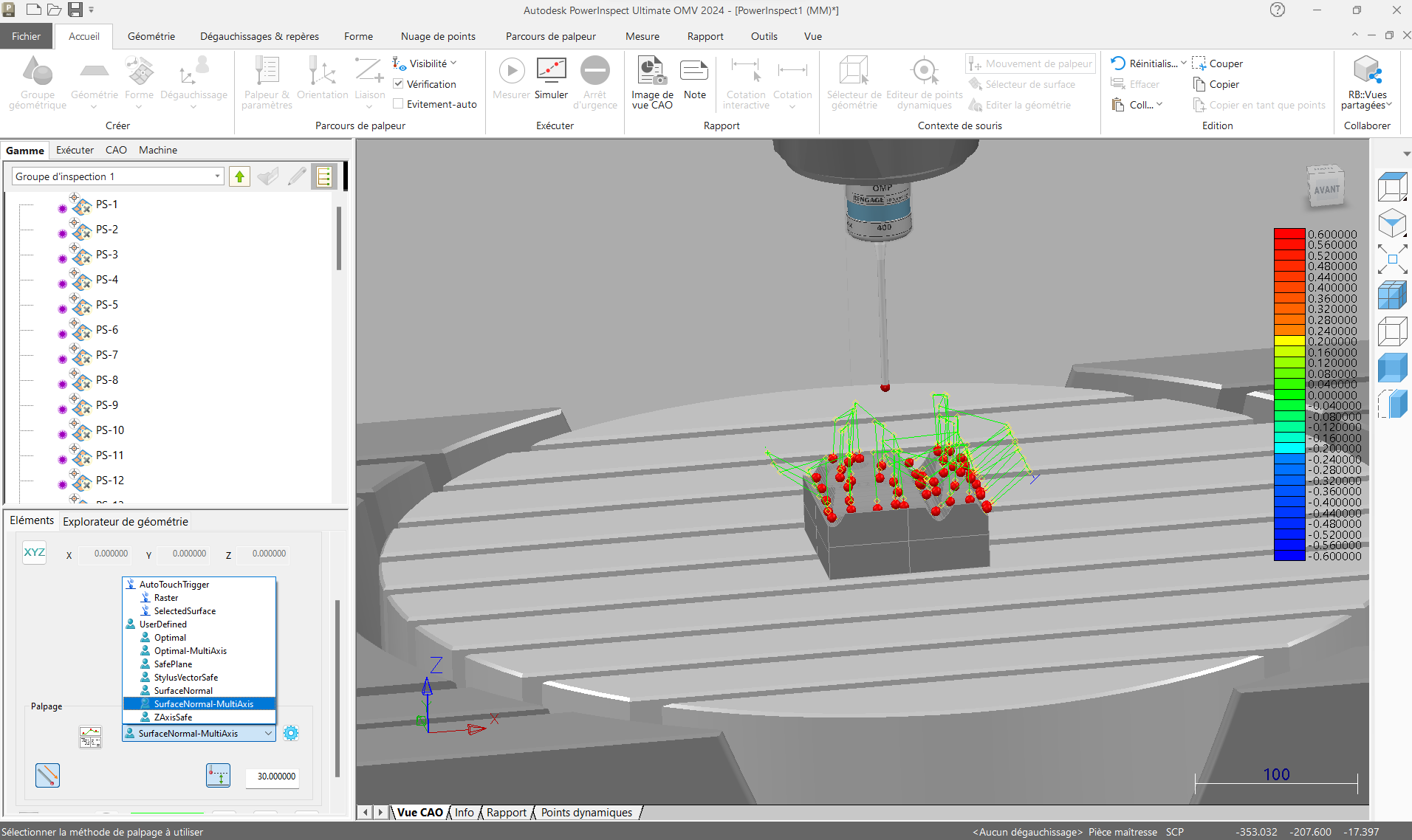Expand the Dégauchissage dropdown
The width and height of the screenshot is (1412, 840).
tap(193, 106)
